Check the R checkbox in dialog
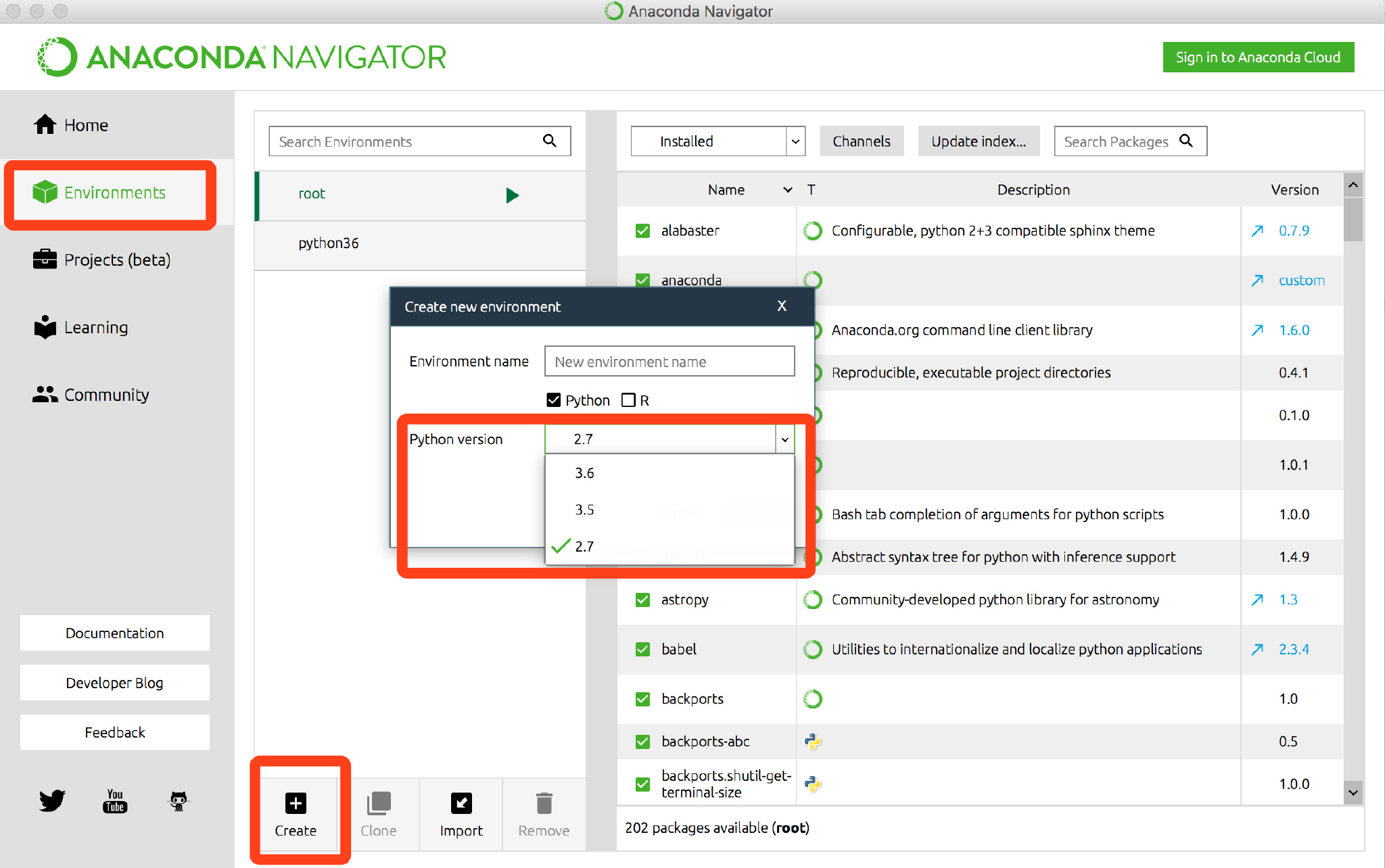 pyautogui.click(x=628, y=400)
